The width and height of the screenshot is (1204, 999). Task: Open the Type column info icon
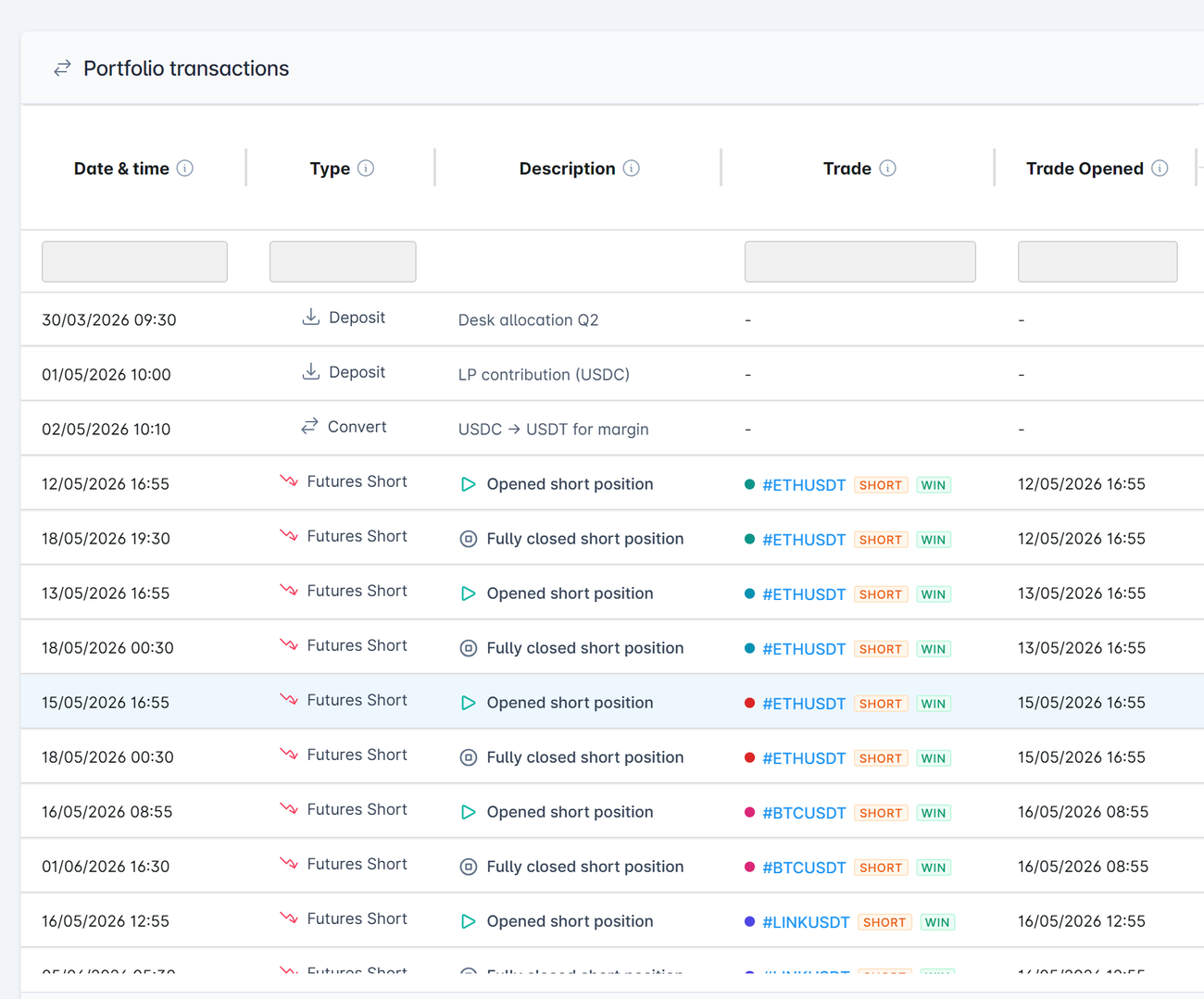(366, 168)
